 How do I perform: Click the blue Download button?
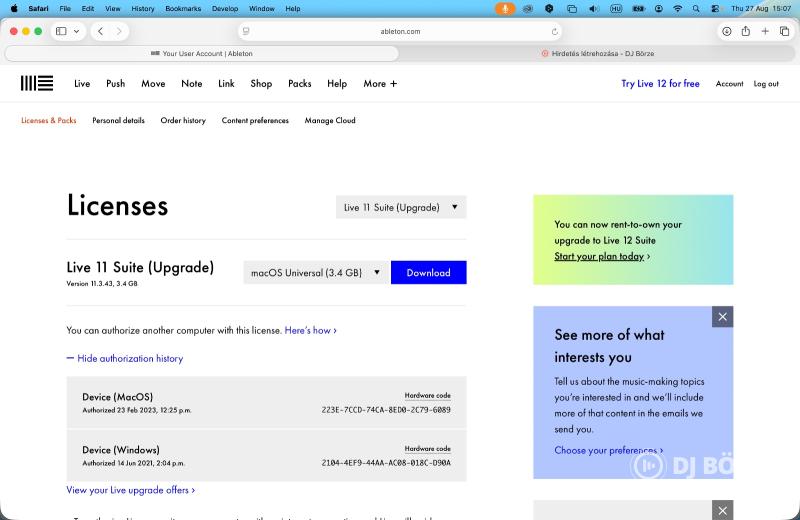[x=429, y=273]
